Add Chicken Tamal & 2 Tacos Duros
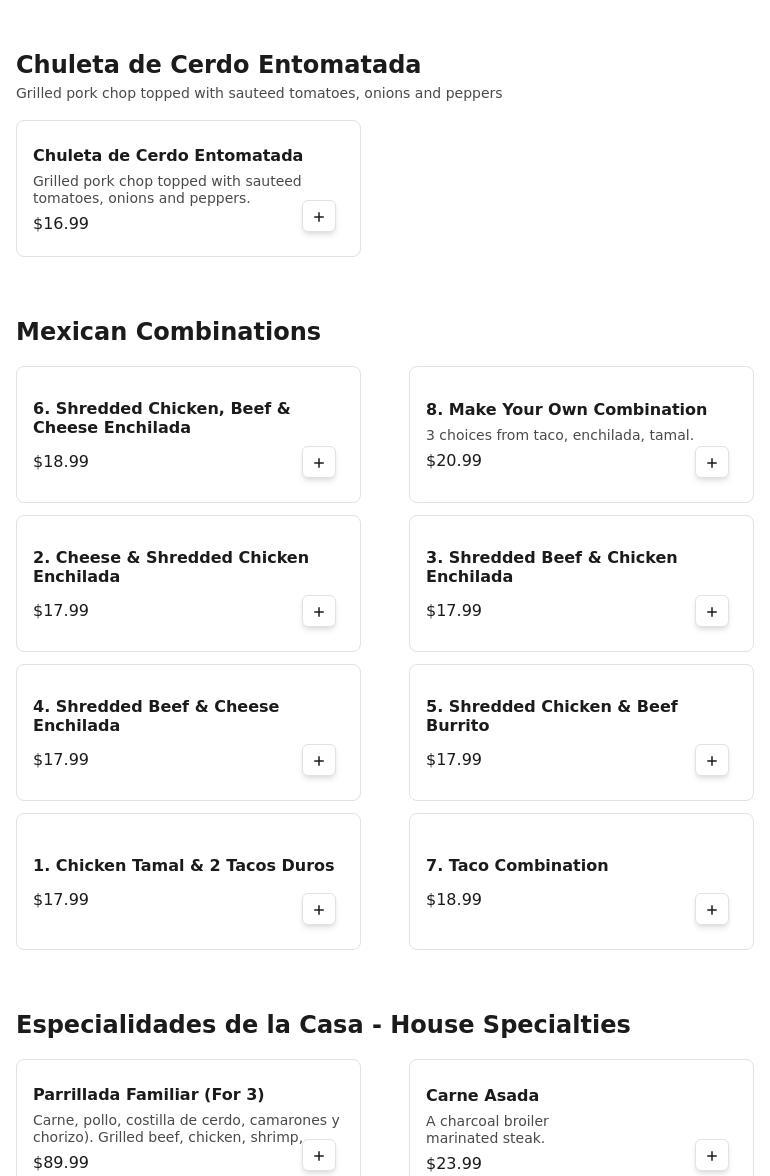The width and height of the screenshot is (770, 1176). 319,910
